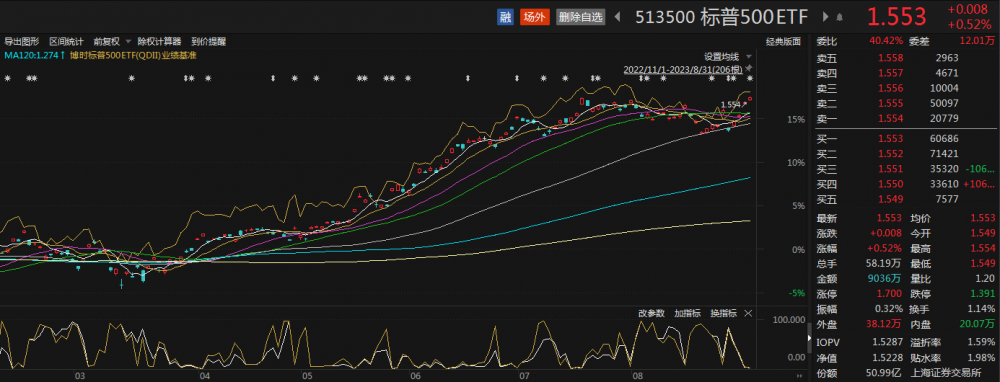The height and width of the screenshot is (382, 1000).
Task: Click the 内盘 value 20.07万
Action: (978, 324)
